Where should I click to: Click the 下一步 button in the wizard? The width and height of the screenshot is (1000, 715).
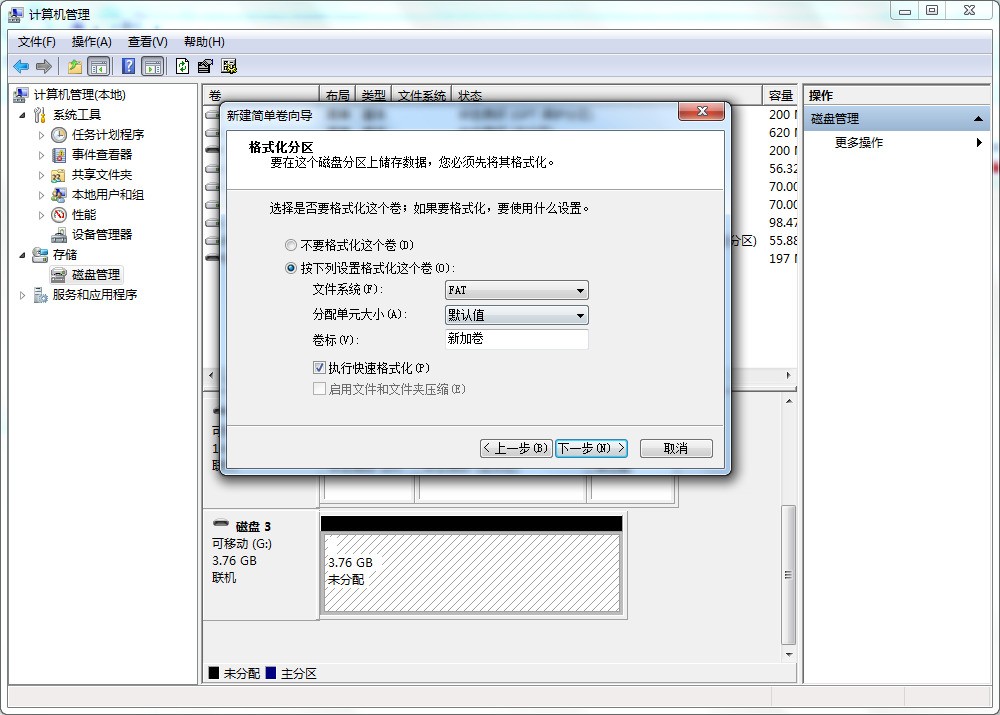[x=591, y=448]
